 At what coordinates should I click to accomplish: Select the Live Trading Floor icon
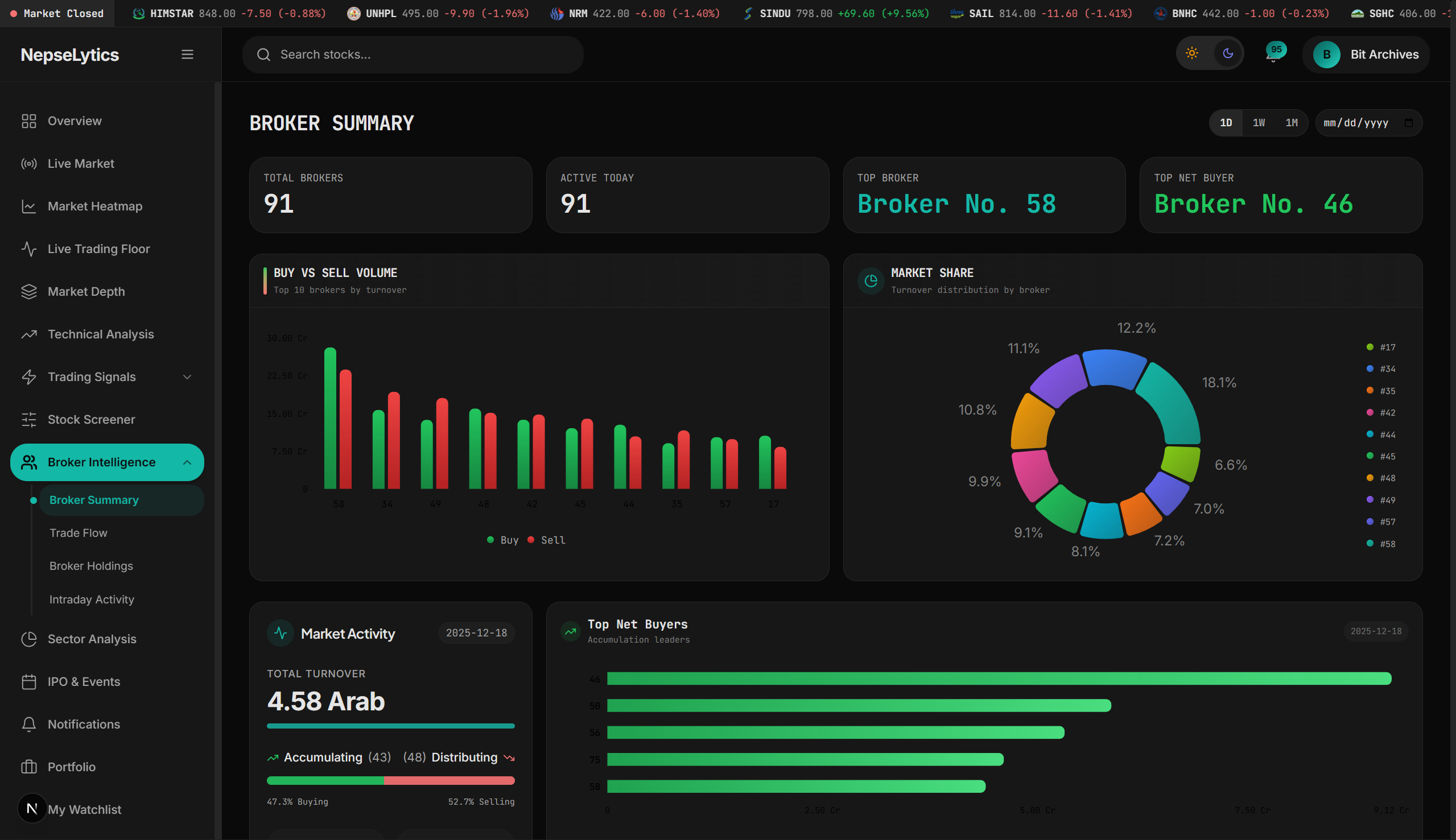tap(30, 249)
